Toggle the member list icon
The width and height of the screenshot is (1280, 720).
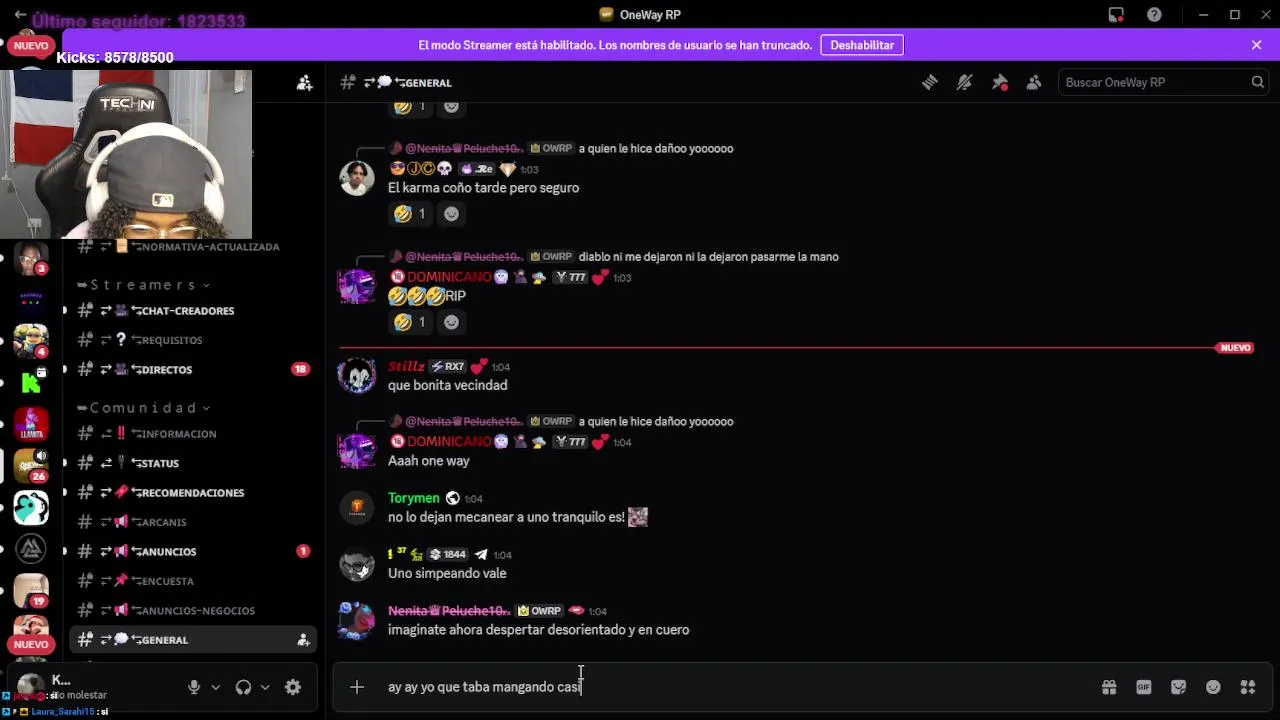tap(1034, 83)
